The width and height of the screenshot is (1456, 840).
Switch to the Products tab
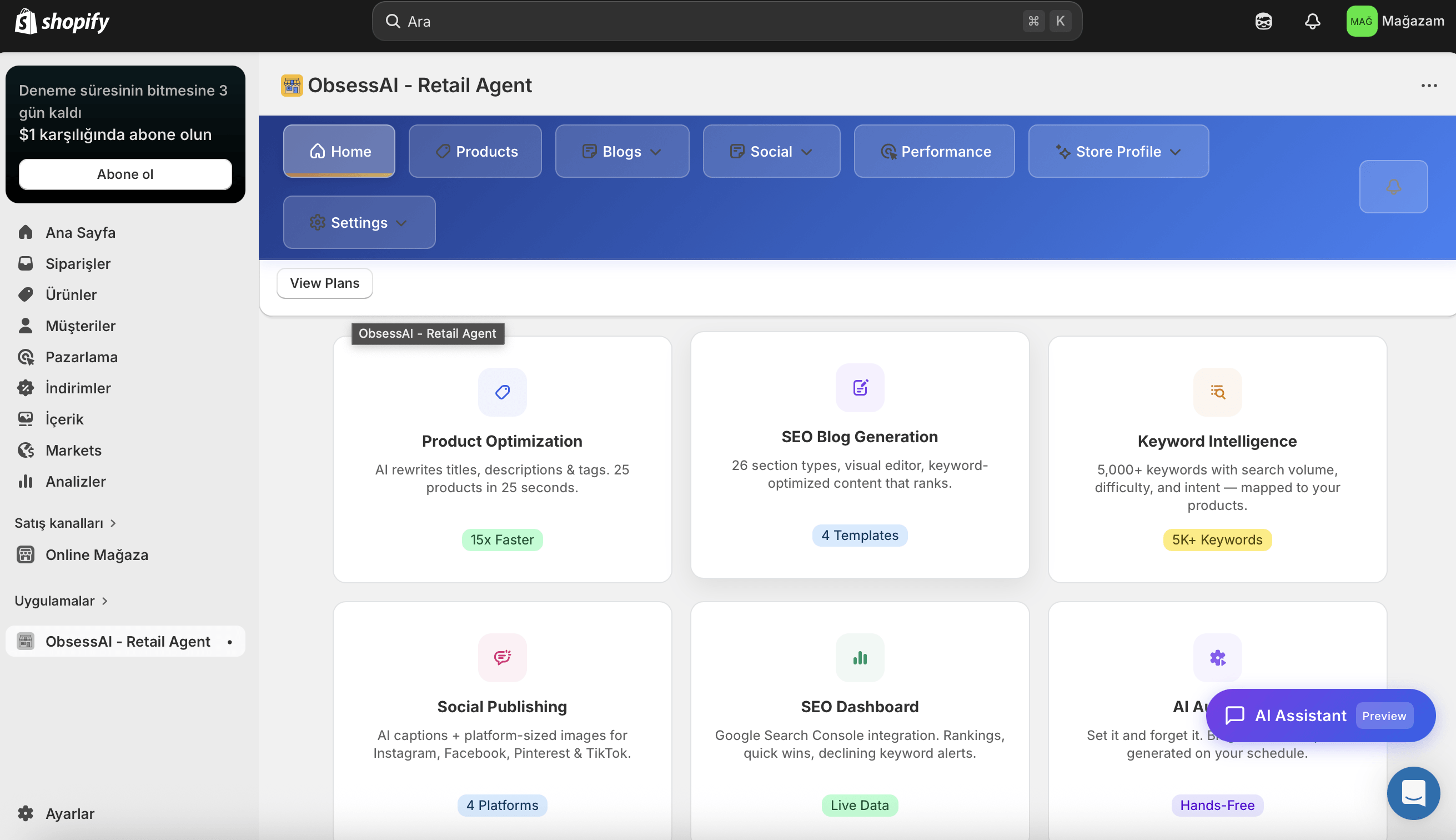pyautogui.click(x=475, y=151)
